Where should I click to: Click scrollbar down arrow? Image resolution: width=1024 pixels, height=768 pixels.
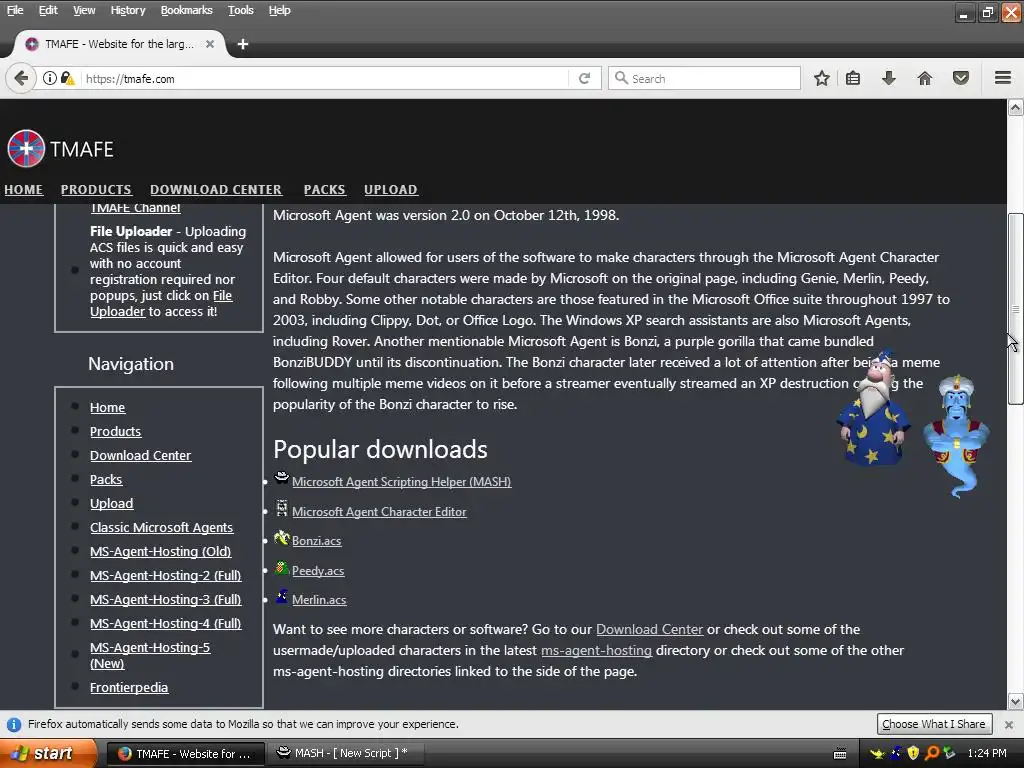pyautogui.click(x=1015, y=702)
